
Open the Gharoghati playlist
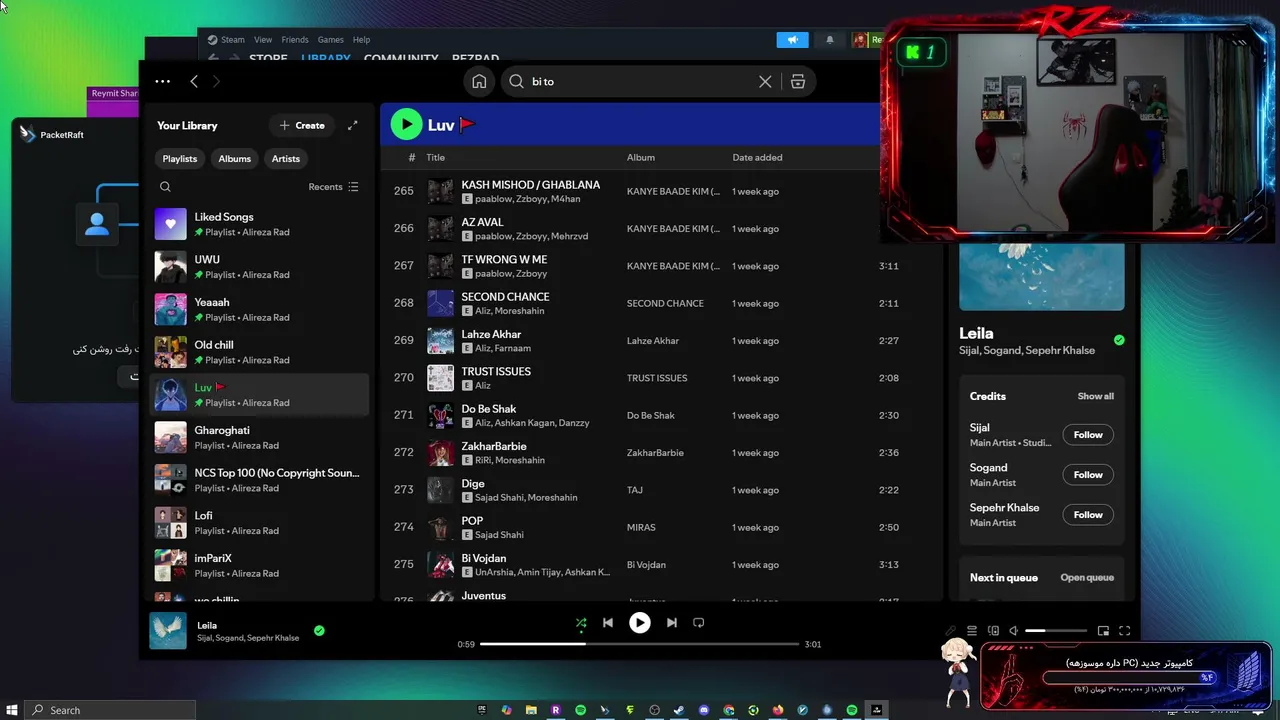[x=259, y=438]
